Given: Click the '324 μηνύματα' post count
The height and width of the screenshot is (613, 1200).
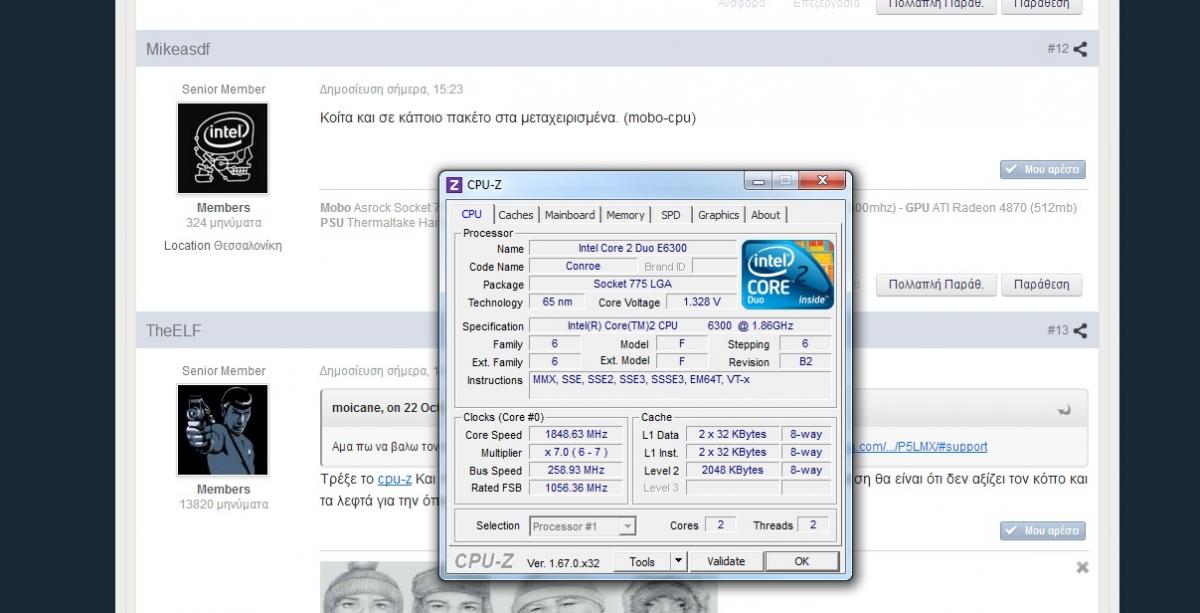Looking at the screenshot, I should click(x=223, y=223).
